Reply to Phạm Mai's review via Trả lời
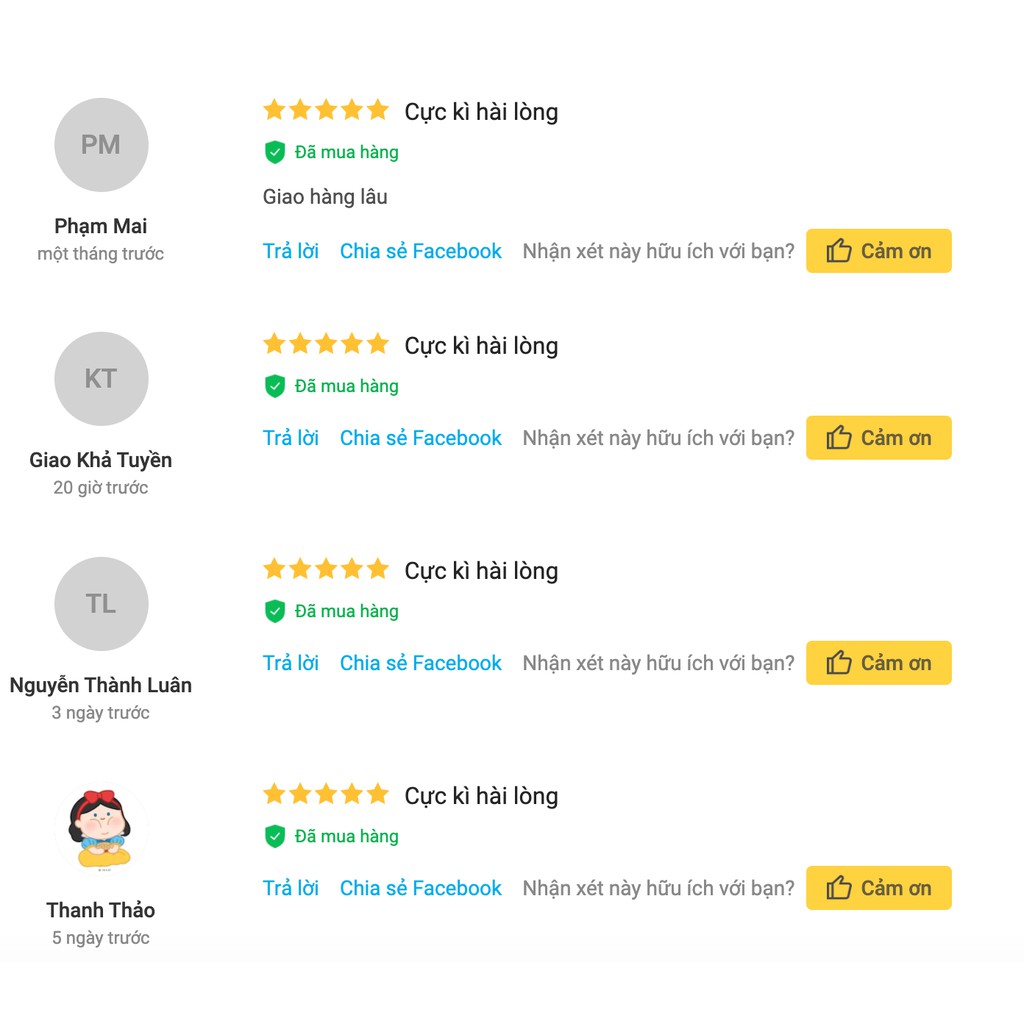This screenshot has width=1024, height=1024. pos(291,251)
